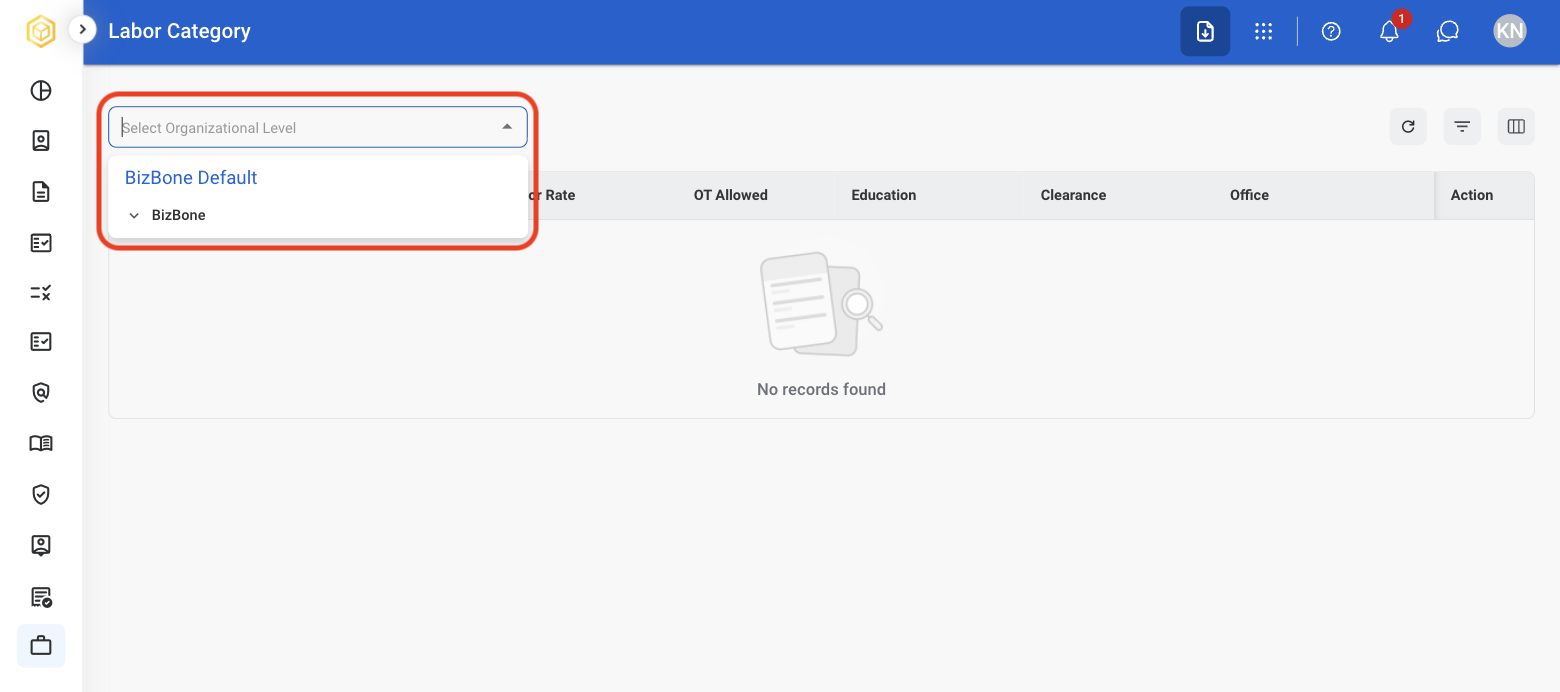Open the open-book sidebar icon
The height and width of the screenshot is (692, 1560).
click(x=41, y=444)
